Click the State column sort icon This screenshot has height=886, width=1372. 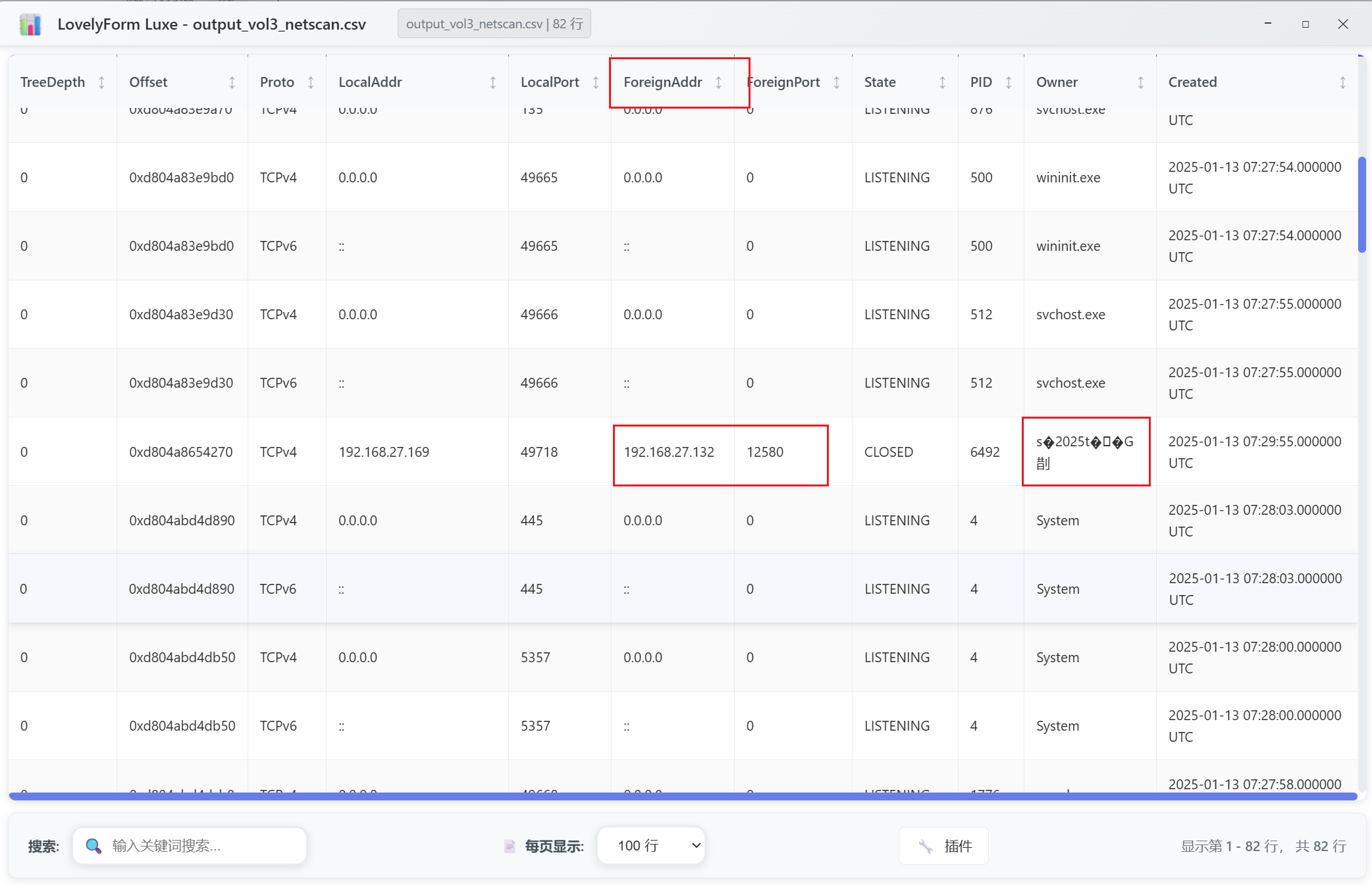pos(942,82)
